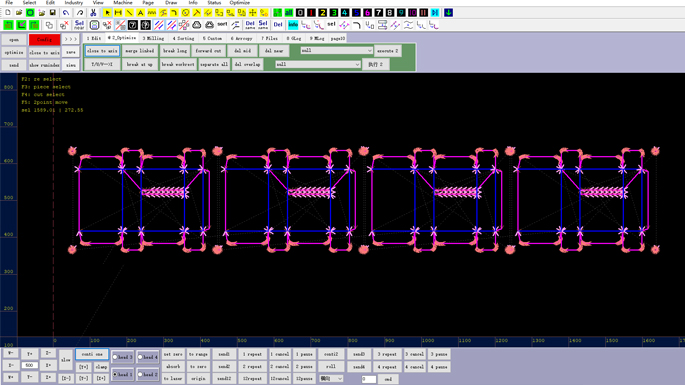Click the 'Sel same' icon
685x385 pixels.
pos(263,25)
